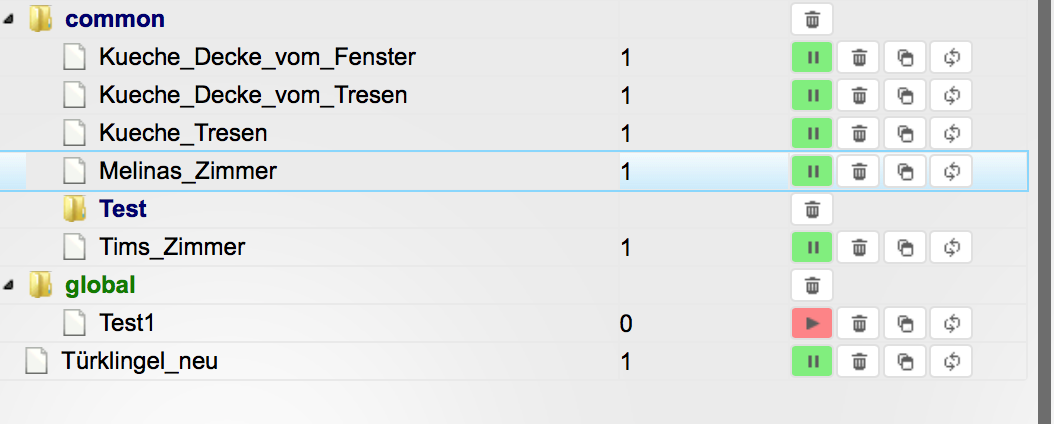
Task: Restart the Melinas_Zimmer script
Action: point(951,171)
